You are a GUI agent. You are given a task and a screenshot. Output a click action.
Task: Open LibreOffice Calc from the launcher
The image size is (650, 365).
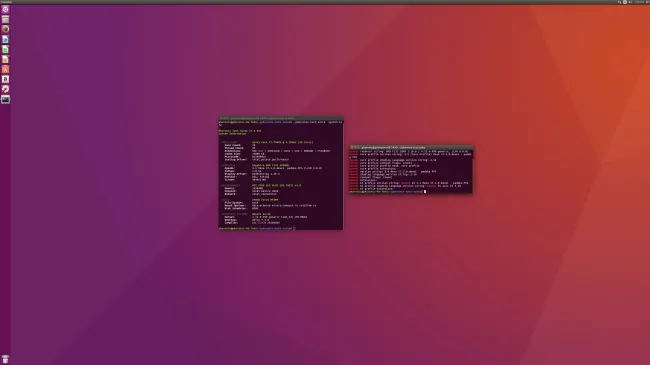click(5, 49)
